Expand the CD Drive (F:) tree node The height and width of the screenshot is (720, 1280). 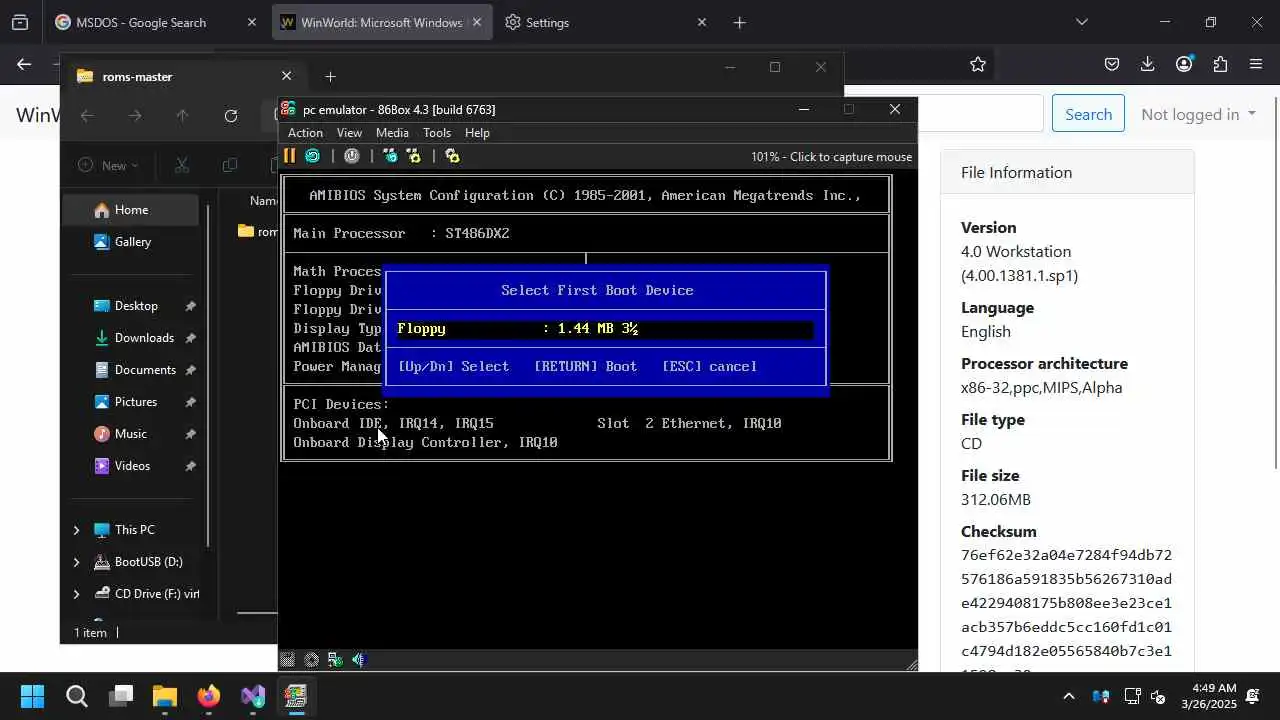pos(76,594)
